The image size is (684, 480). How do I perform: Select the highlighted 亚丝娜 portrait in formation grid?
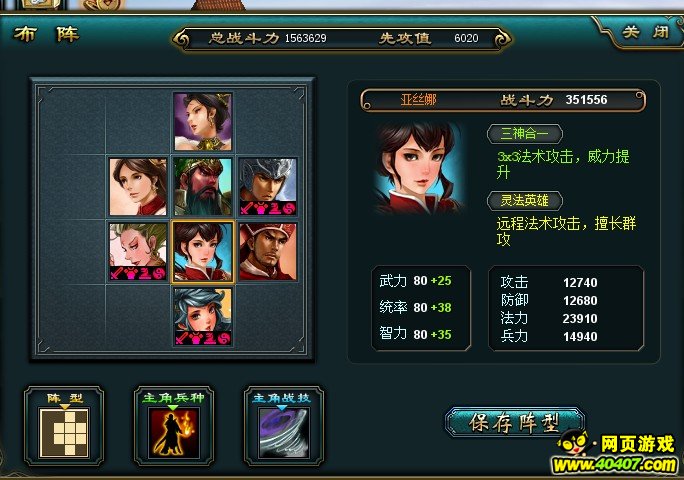(203, 252)
